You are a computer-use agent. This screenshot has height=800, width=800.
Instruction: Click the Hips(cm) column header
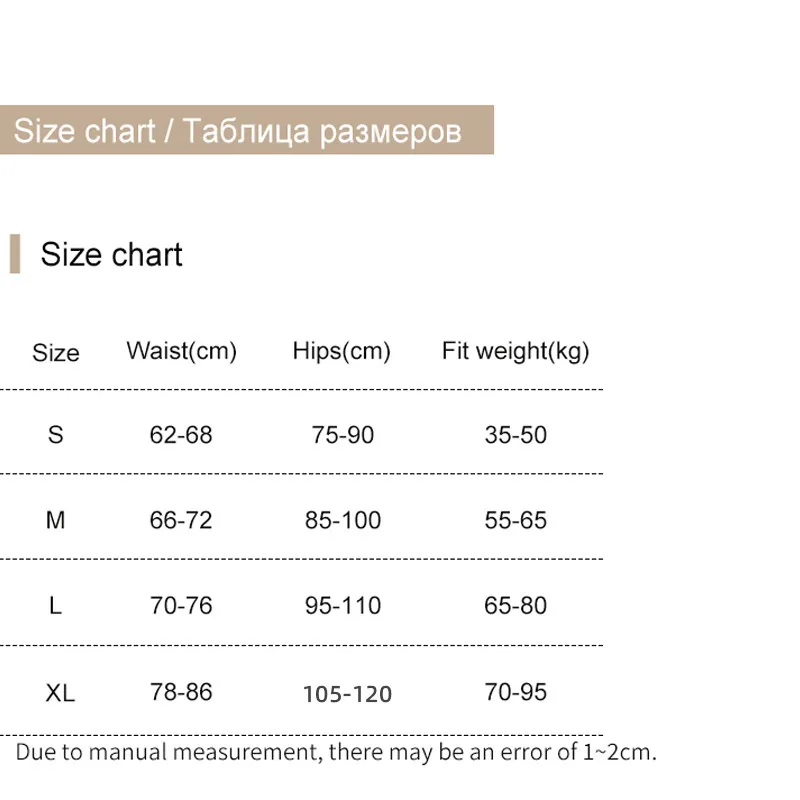tap(341, 352)
